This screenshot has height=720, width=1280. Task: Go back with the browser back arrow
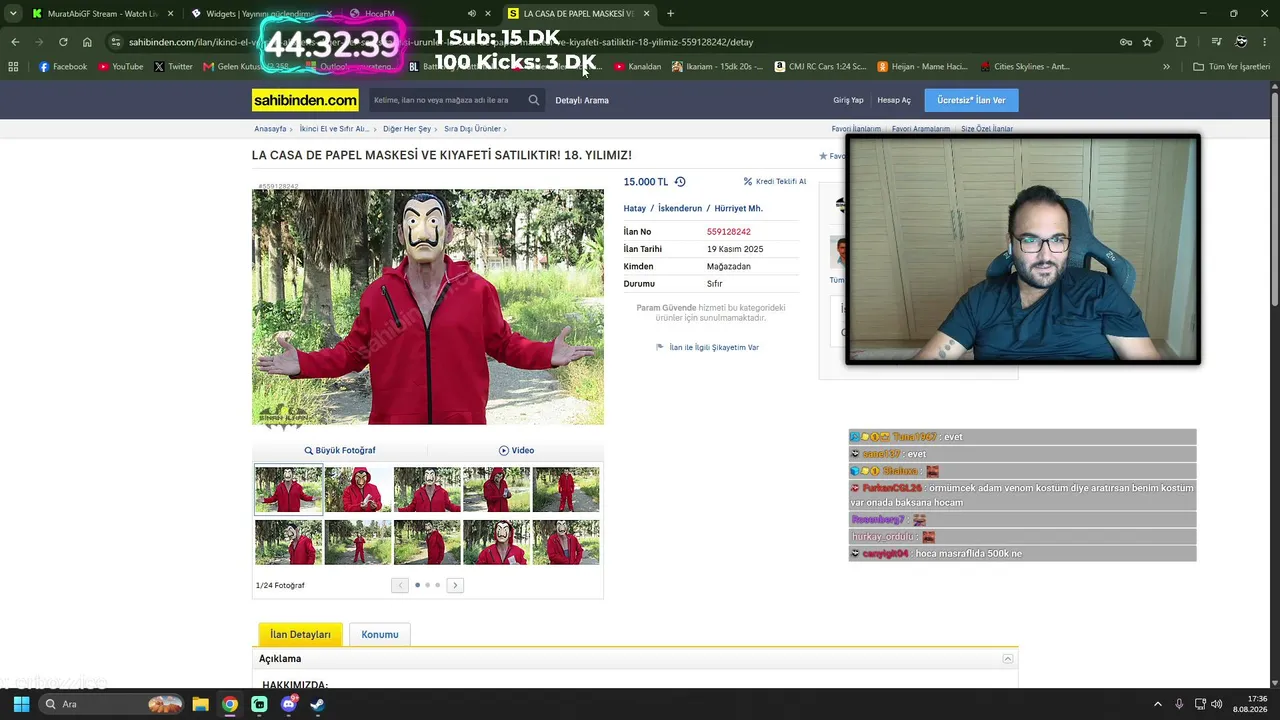15,42
